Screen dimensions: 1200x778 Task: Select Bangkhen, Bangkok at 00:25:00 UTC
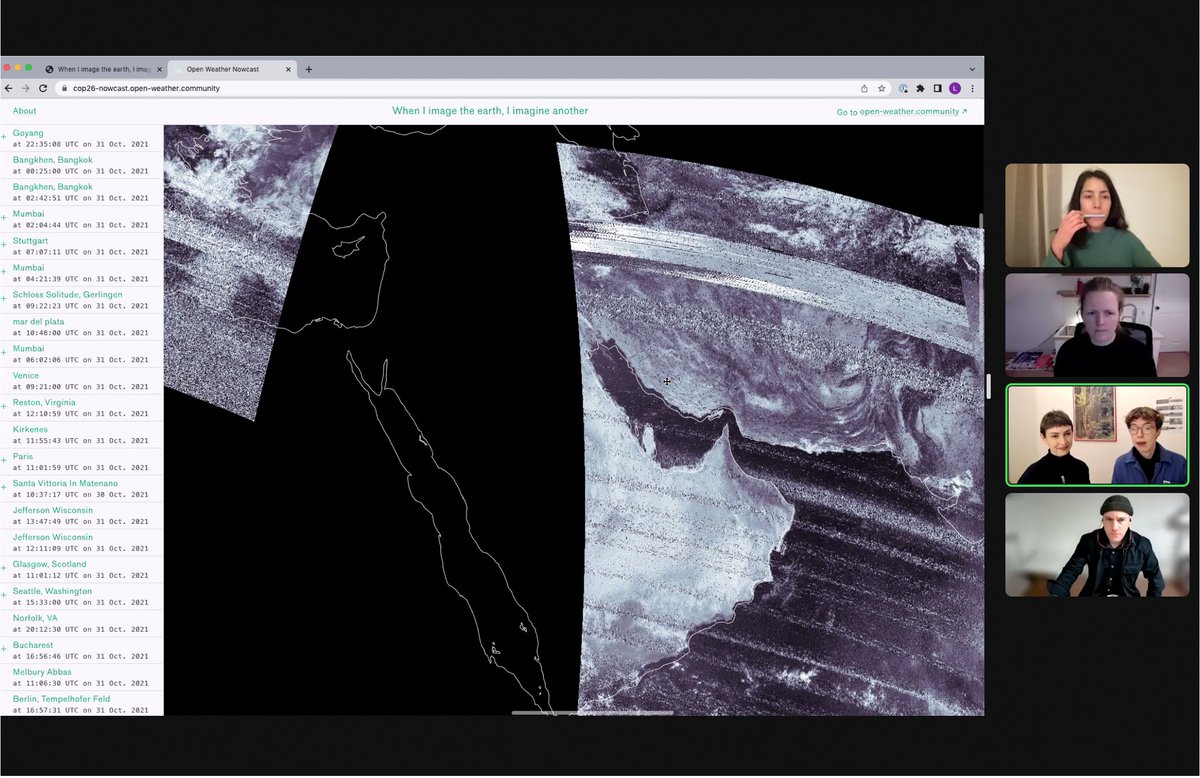coord(81,165)
